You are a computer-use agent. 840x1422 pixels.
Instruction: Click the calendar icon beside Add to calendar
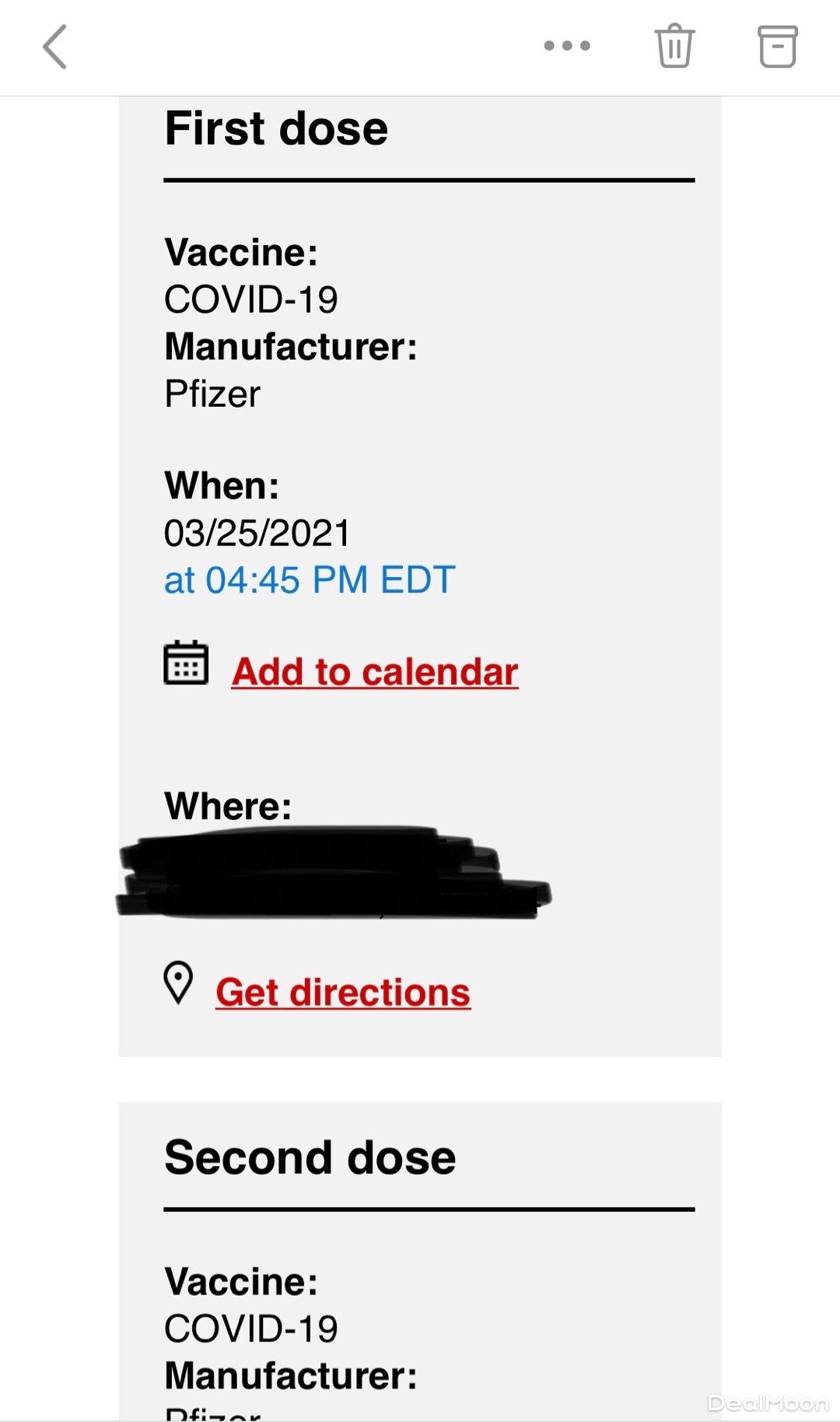pos(186,664)
